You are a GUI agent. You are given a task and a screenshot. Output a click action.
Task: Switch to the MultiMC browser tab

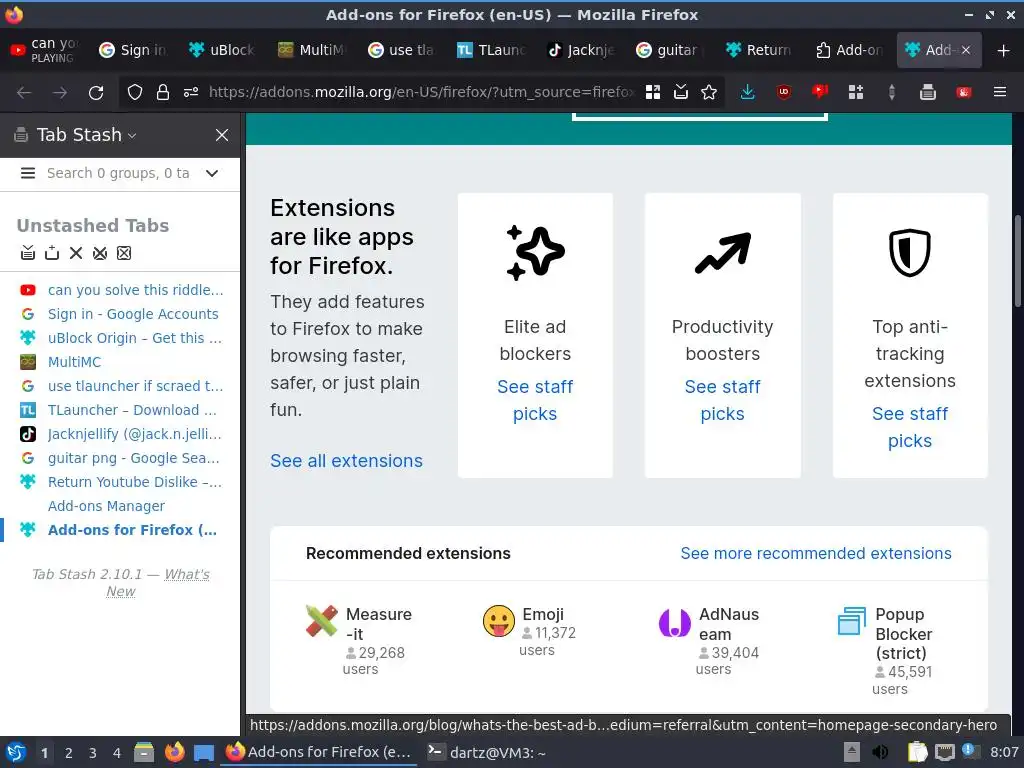pos(311,50)
